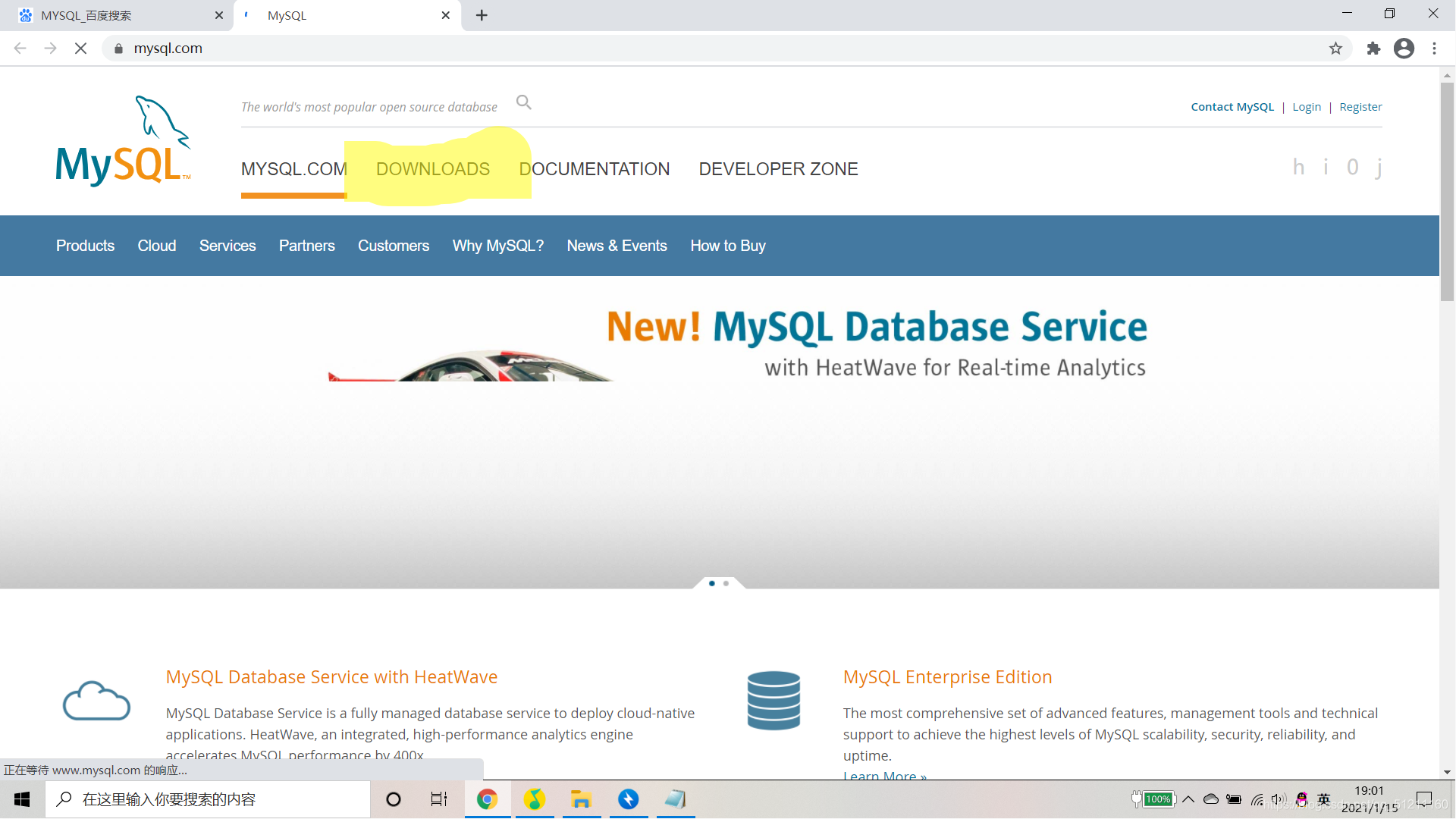Open the Customers menu item
This screenshot has height=819, width=1456.
pos(394,246)
